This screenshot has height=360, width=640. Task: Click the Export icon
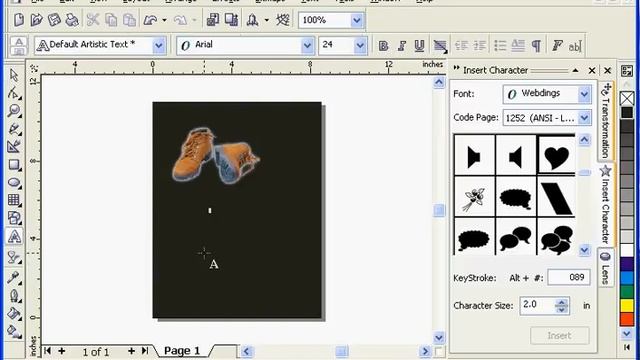point(231,20)
